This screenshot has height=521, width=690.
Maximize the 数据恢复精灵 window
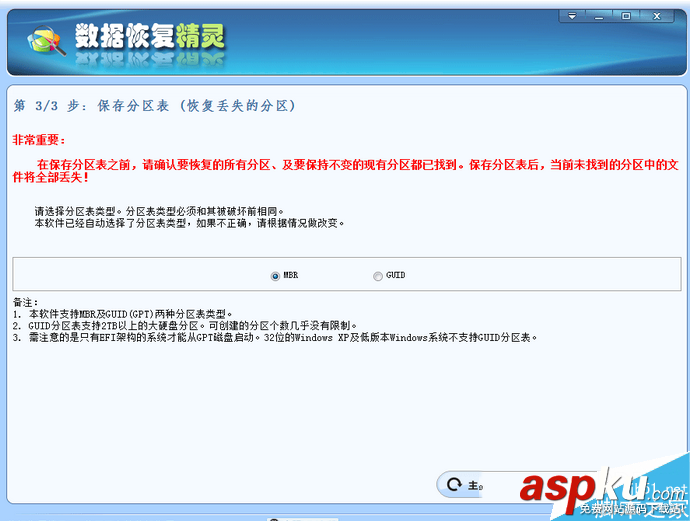626,16
